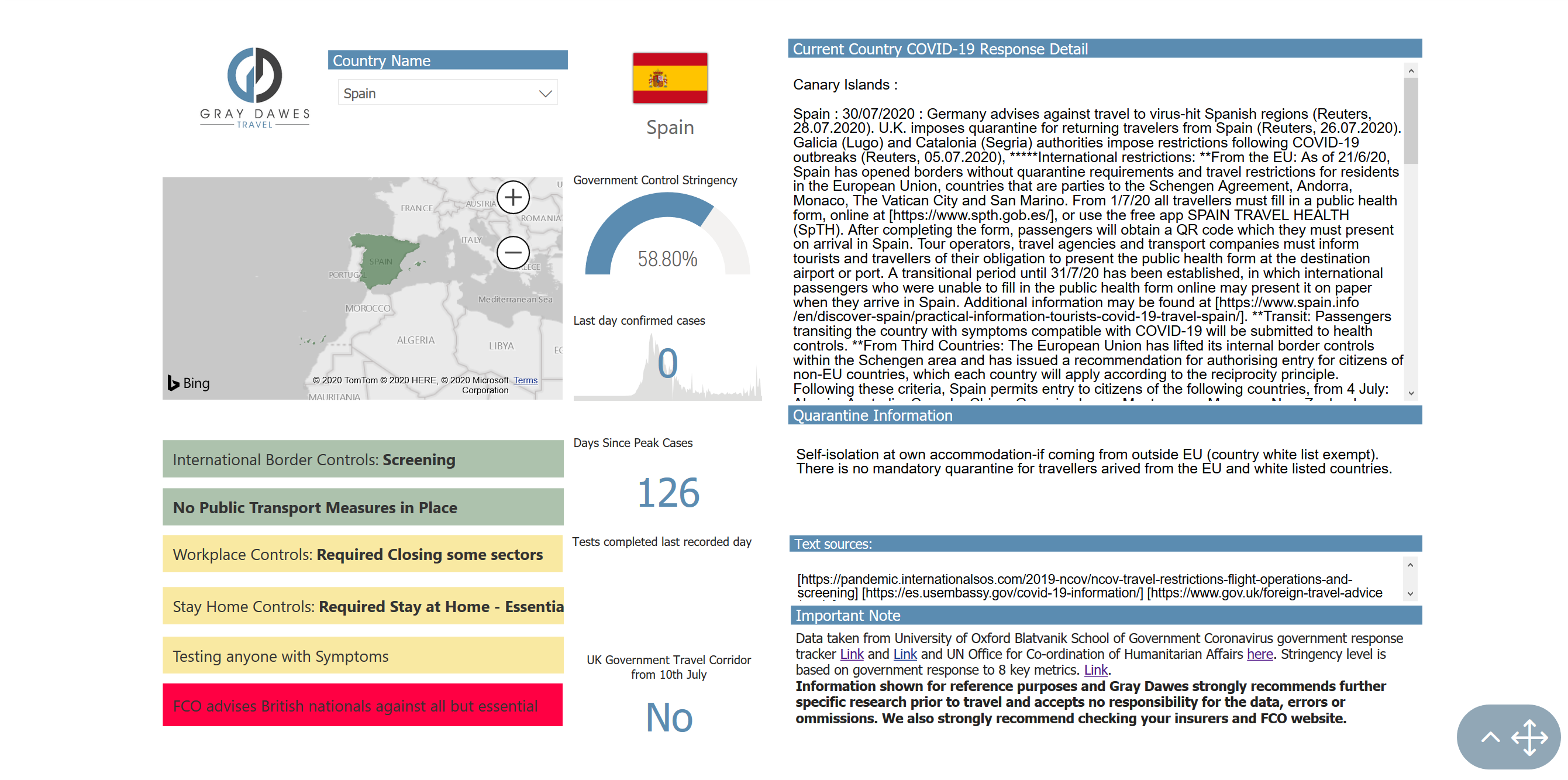Image resolution: width=1568 pixels, height=780 pixels.
Task: Click the 126 Days Since Peak value
Action: pos(668,492)
